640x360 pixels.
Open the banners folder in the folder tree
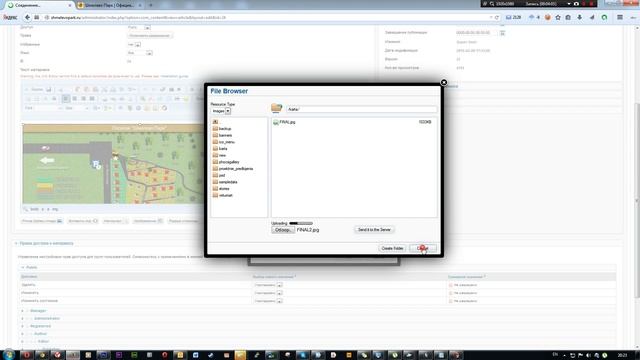coord(222,135)
